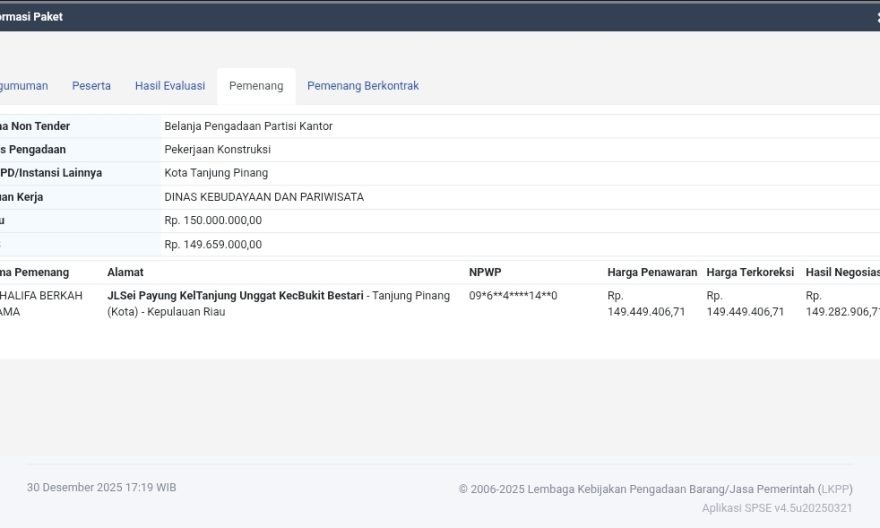Go to the Hasil Evaluasi tab
Viewport: 880px width, 528px height.
point(170,86)
